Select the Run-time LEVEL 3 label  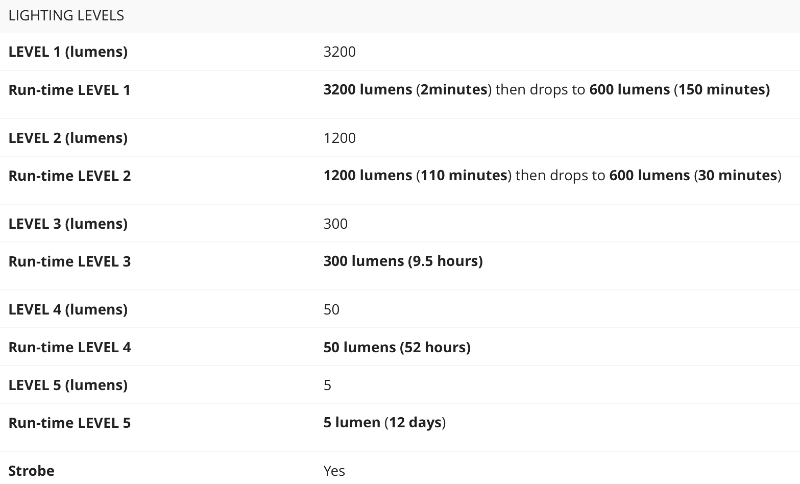(69, 262)
